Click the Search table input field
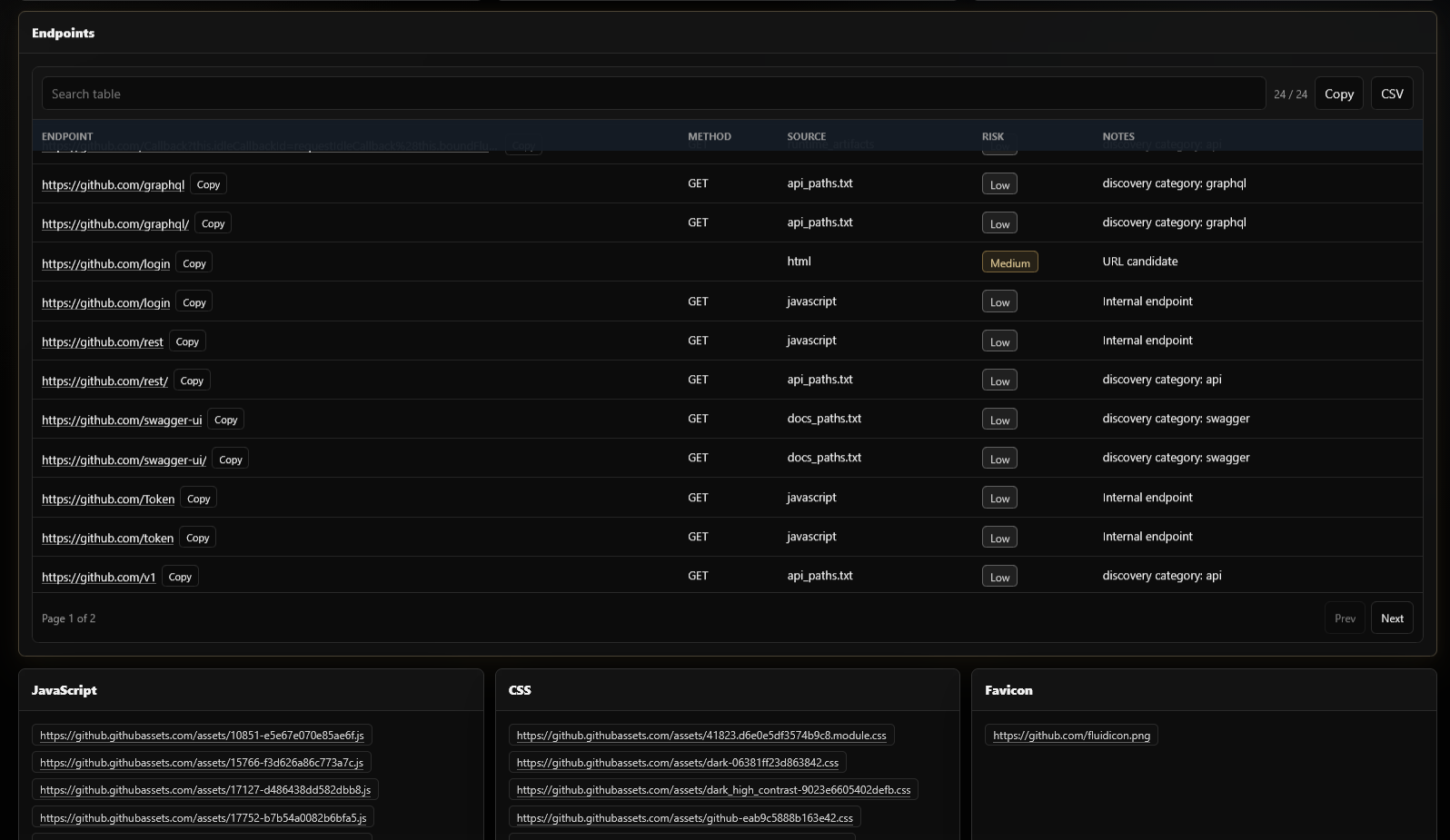The image size is (1450, 840). point(653,94)
